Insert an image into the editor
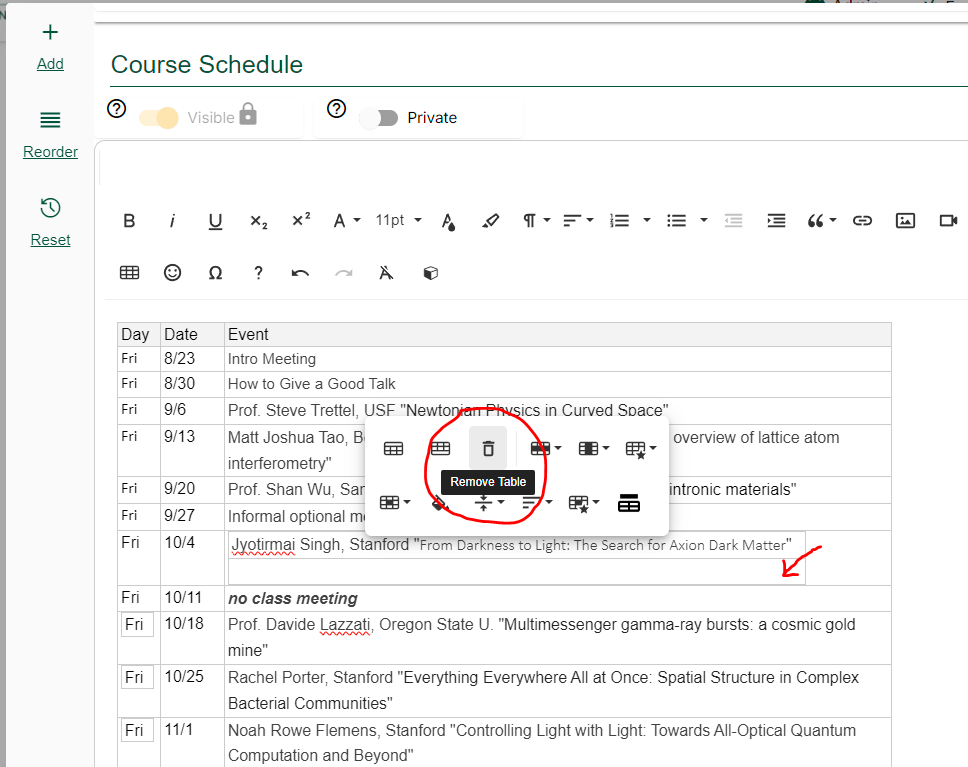968x767 pixels. (905, 220)
